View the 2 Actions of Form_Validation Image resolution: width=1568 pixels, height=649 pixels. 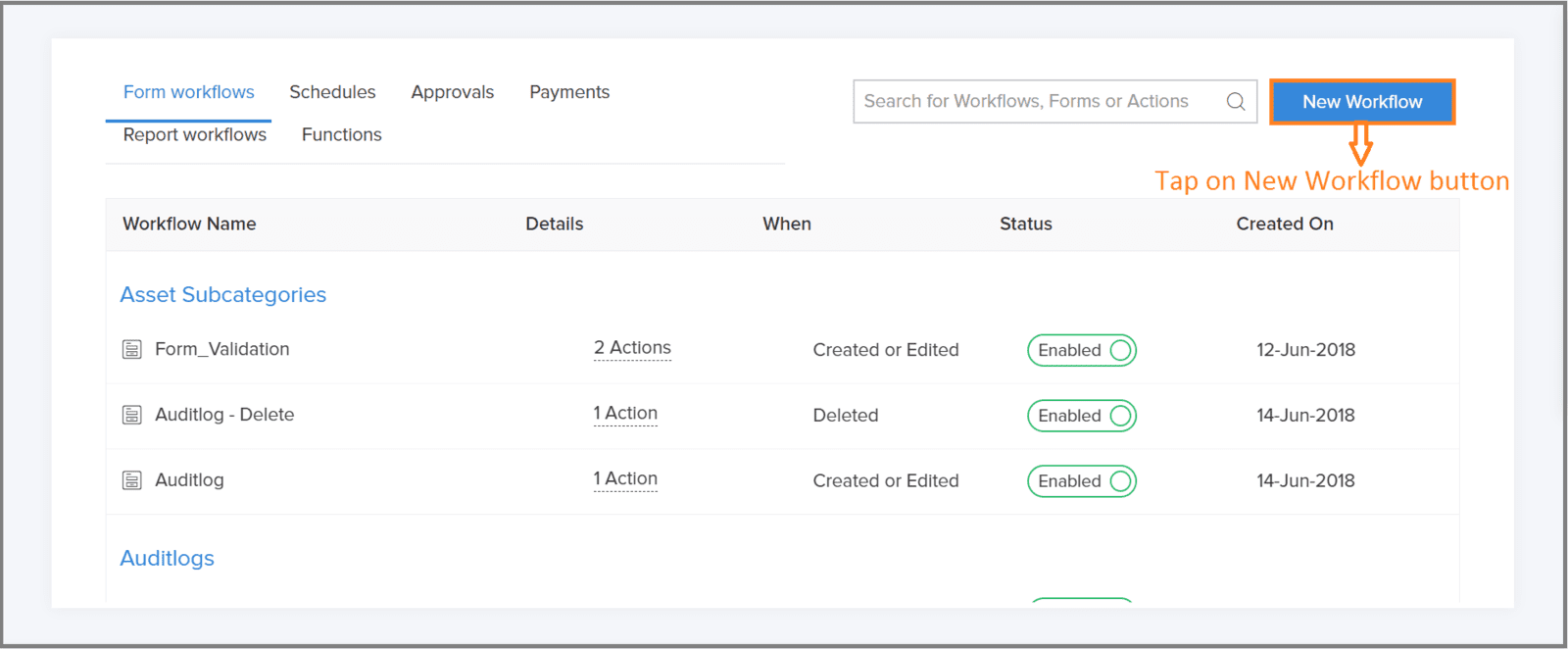click(632, 348)
